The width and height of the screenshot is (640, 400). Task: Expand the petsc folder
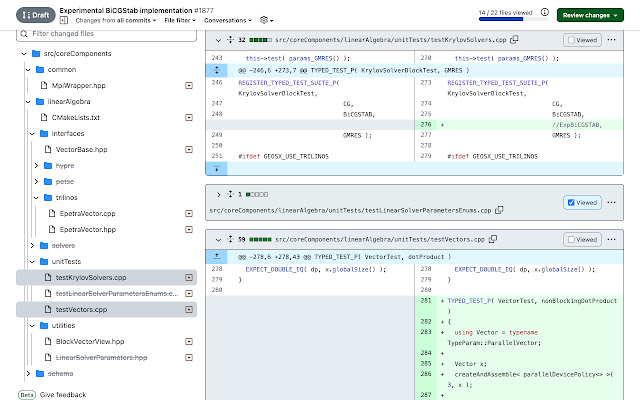[36, 182]
